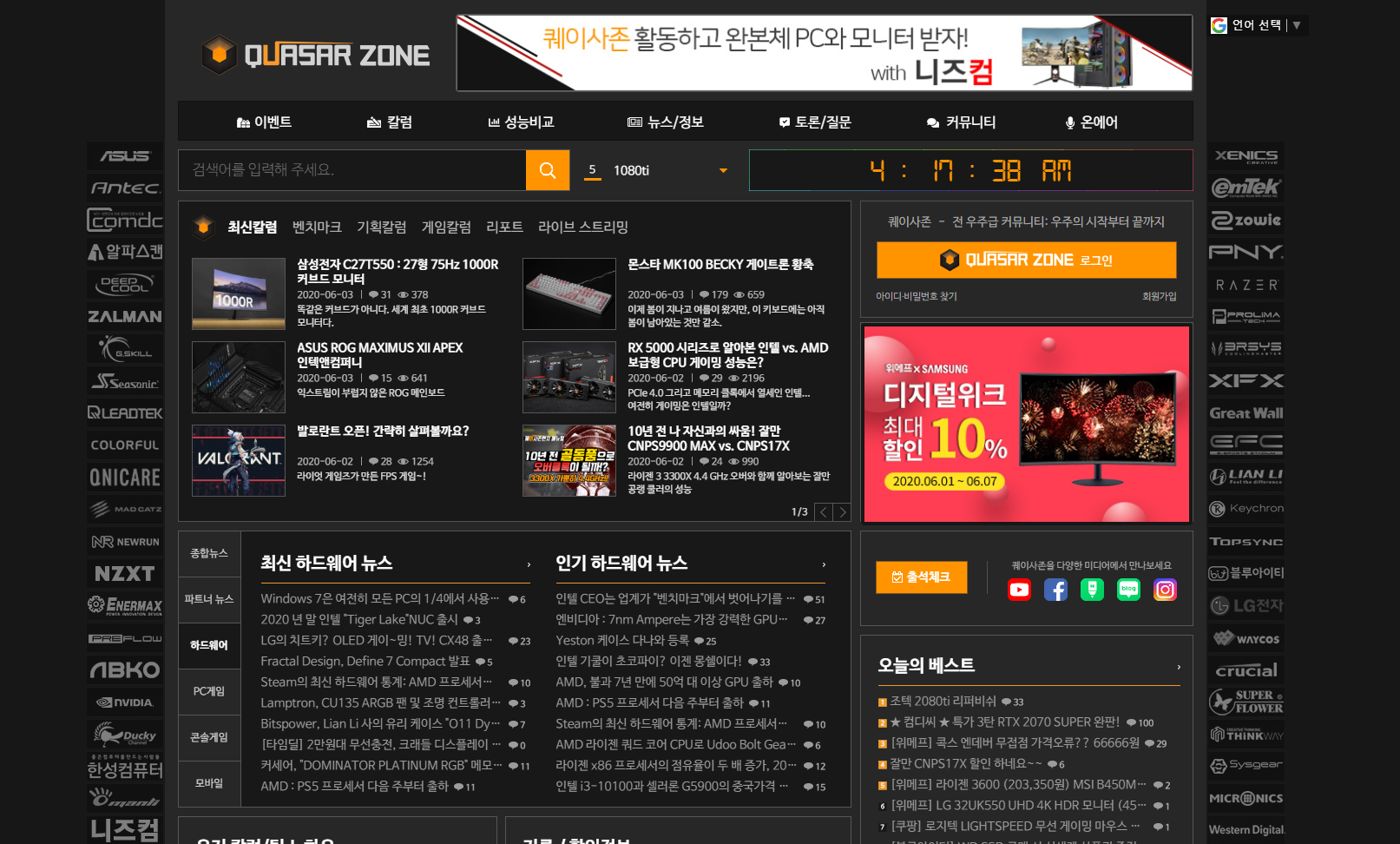Click the ASUS sponsor logo
The image size is (1400, 844).
(125, 156)
